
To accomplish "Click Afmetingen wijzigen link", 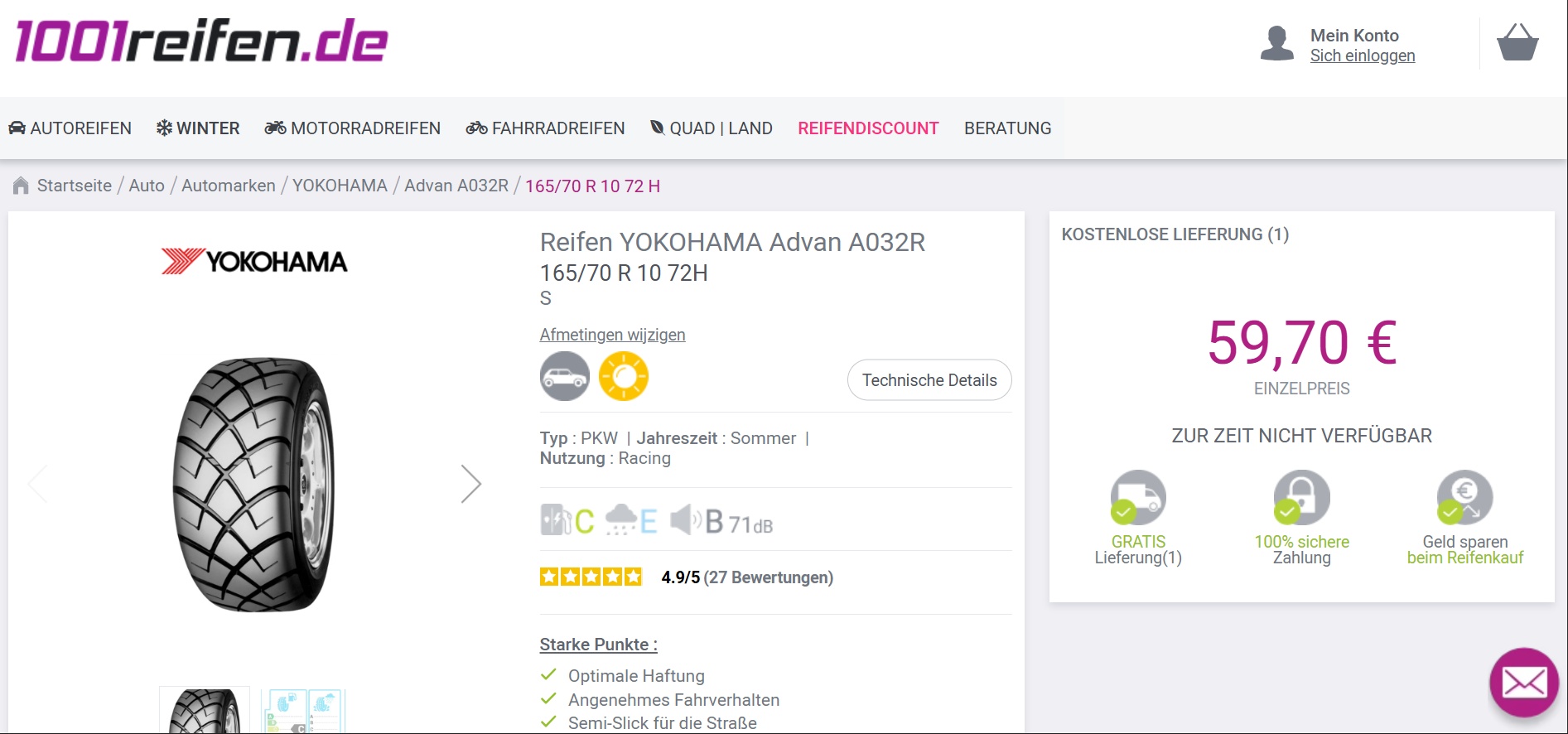I will coord(612,335).
